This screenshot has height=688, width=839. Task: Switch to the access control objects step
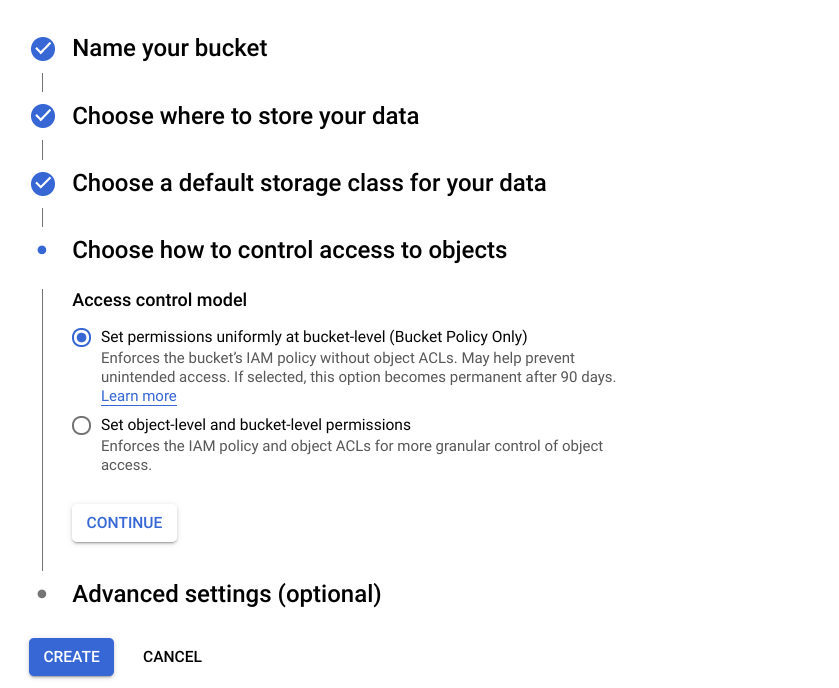coord(289,250)
